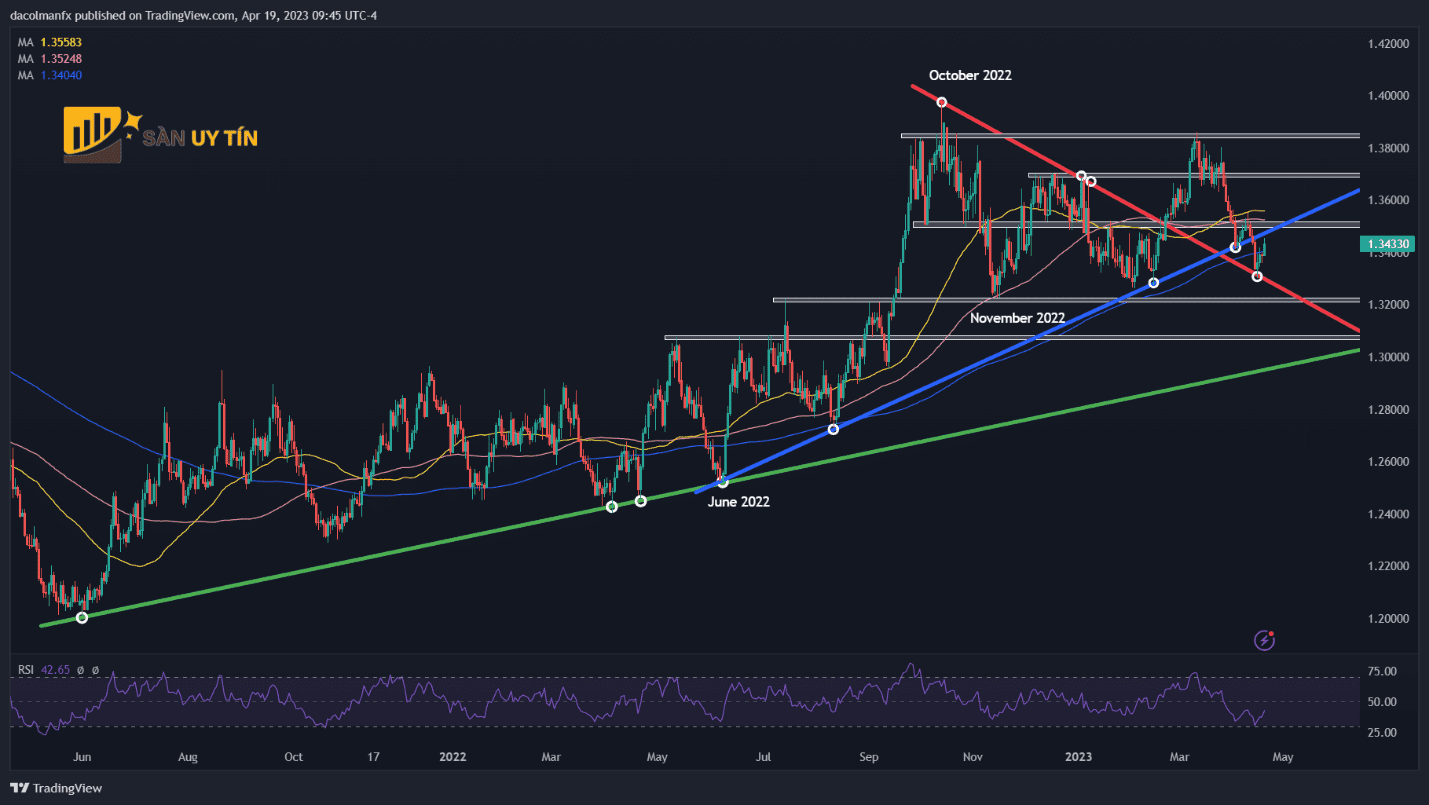The image size is (1429, 805).
Task: Click the "October 2022" chart annotation
Action: (x=970, y=75)
